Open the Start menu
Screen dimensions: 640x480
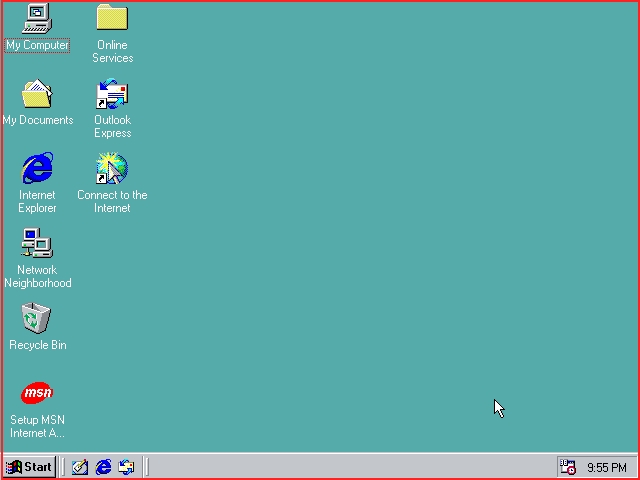pos(29,467)
